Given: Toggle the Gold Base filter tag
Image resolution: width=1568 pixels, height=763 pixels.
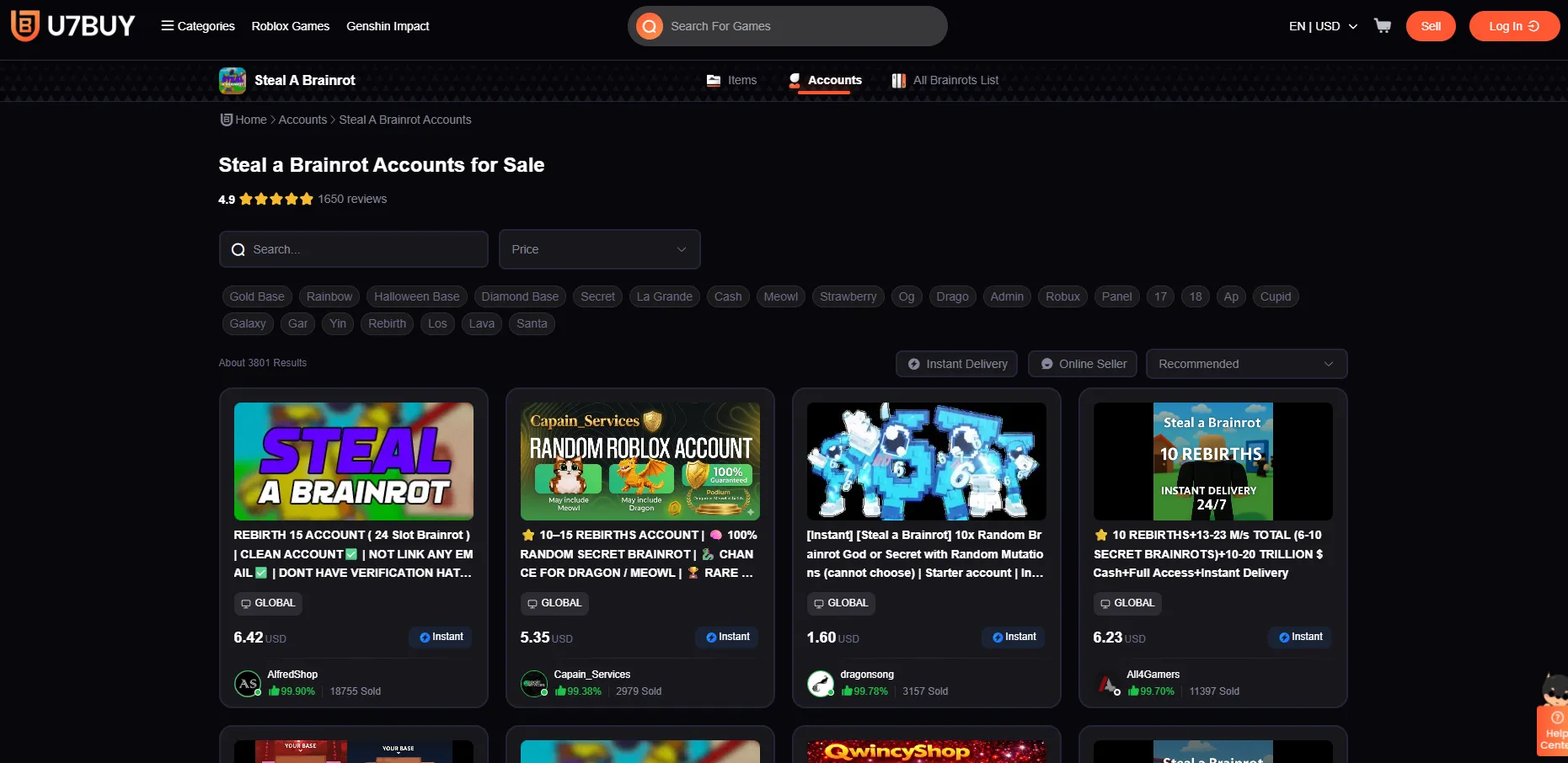Looking at the screenshot, I should click(x=256, y=296).
